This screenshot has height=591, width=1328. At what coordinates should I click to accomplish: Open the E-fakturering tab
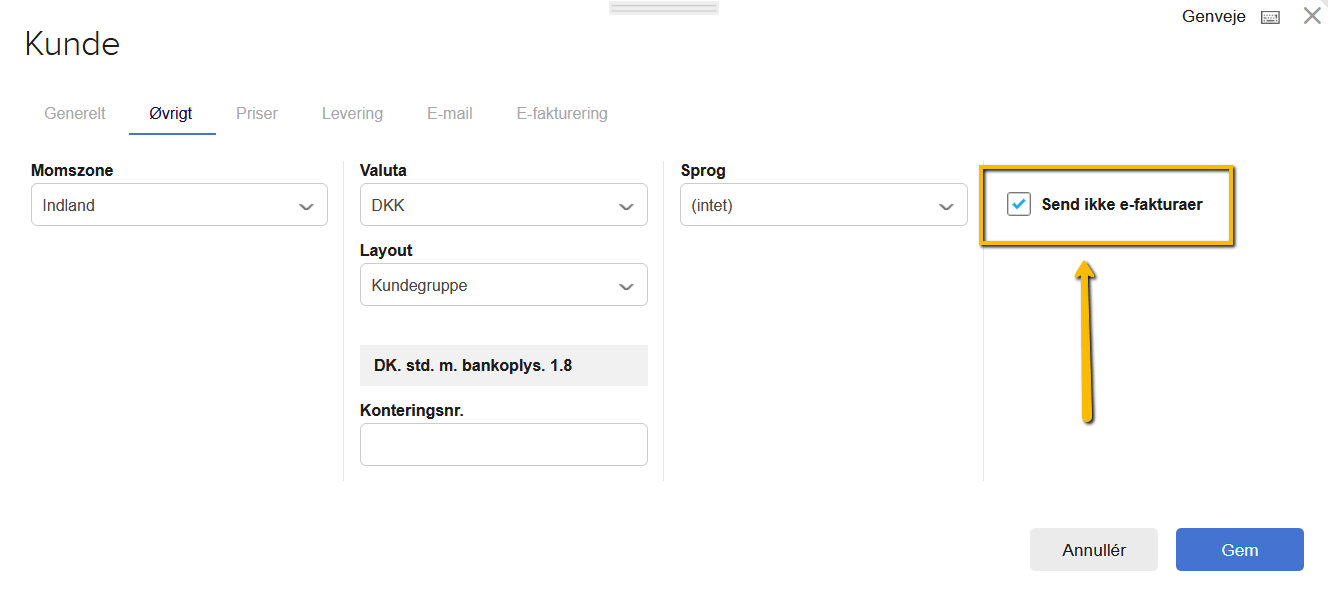click(x=562, y=114)
